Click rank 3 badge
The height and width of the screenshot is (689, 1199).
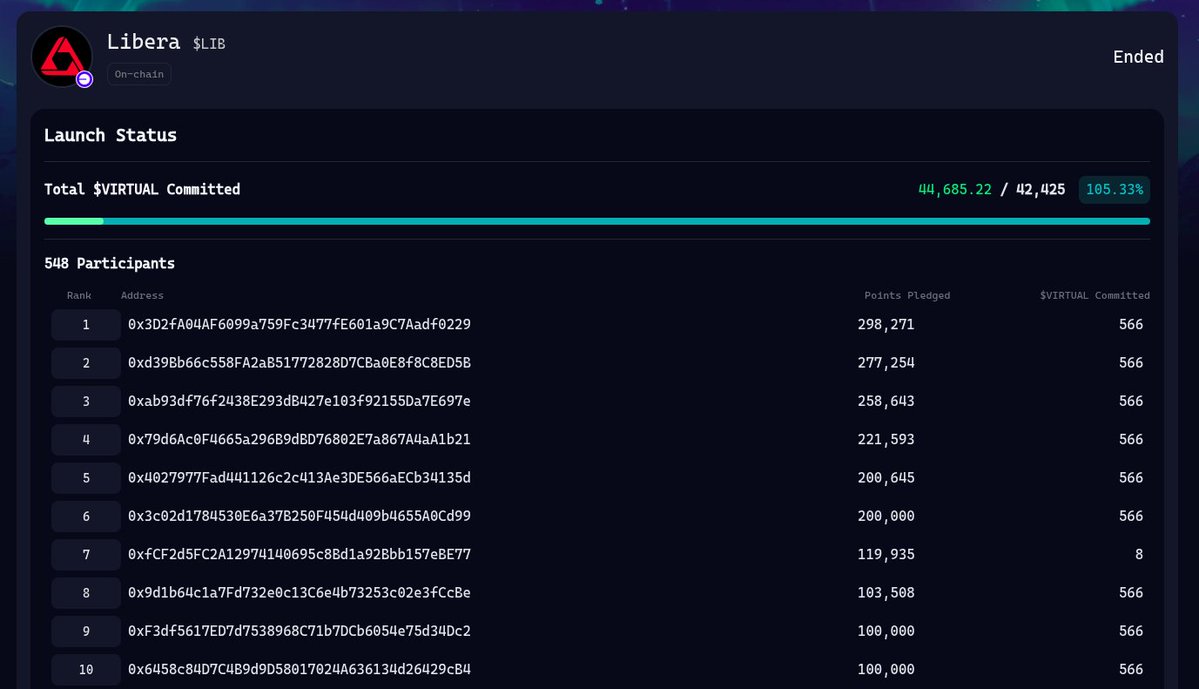pos(86,401)
